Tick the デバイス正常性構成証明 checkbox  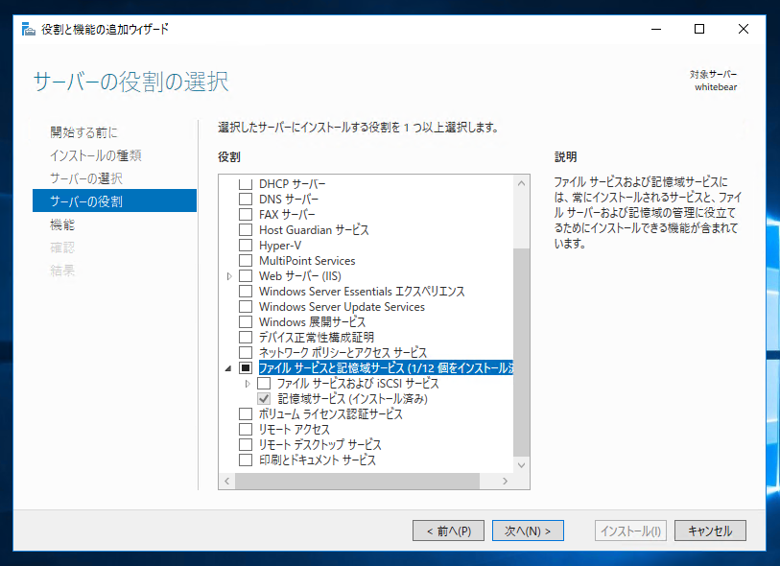pos(245,337)
